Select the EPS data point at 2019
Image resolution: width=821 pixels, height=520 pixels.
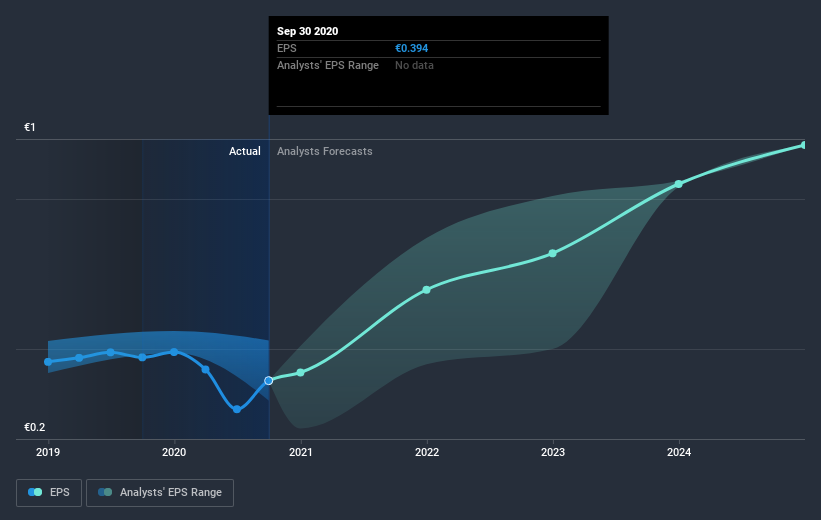48,362
